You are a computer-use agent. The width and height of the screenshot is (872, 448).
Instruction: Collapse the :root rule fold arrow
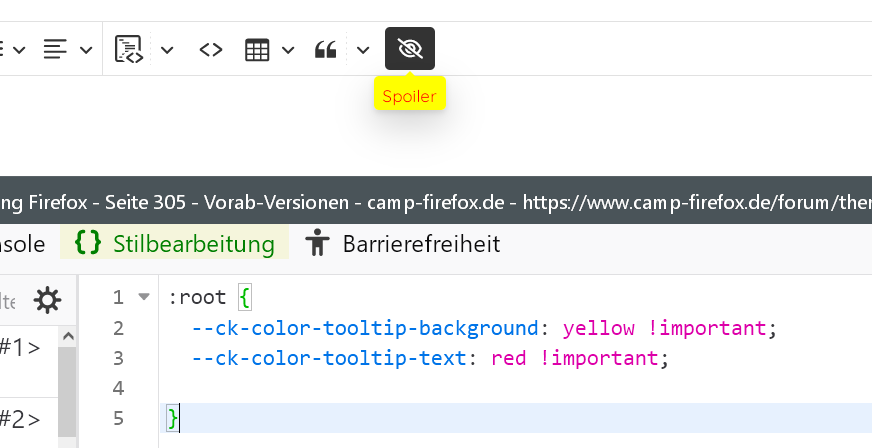(143, 297)
